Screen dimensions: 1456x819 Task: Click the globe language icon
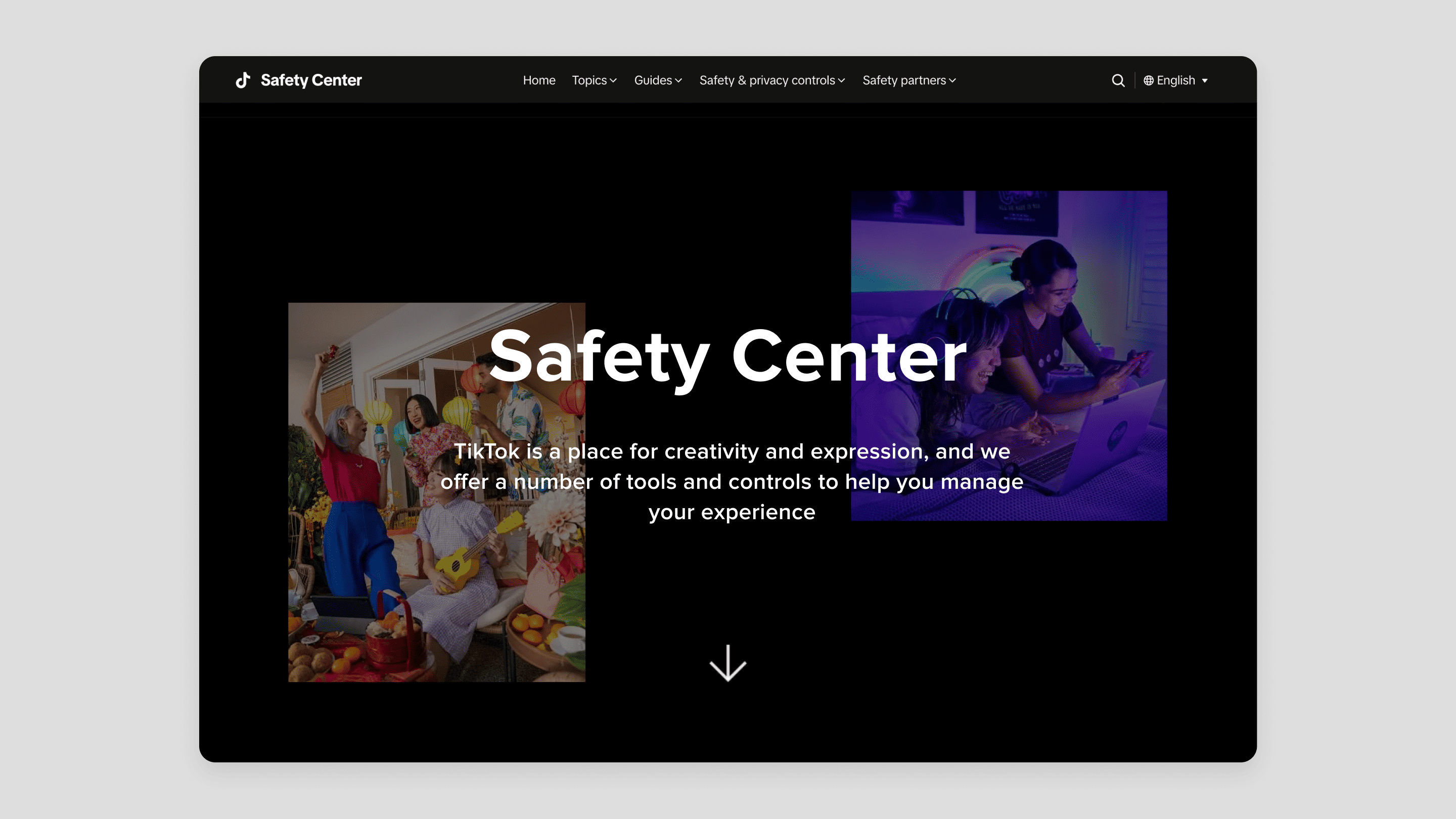pos(1149,80)
